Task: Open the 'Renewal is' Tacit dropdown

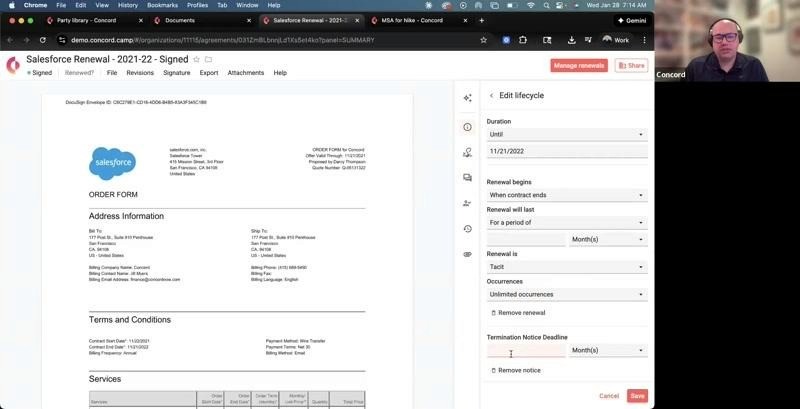Action: click(567, 267)
